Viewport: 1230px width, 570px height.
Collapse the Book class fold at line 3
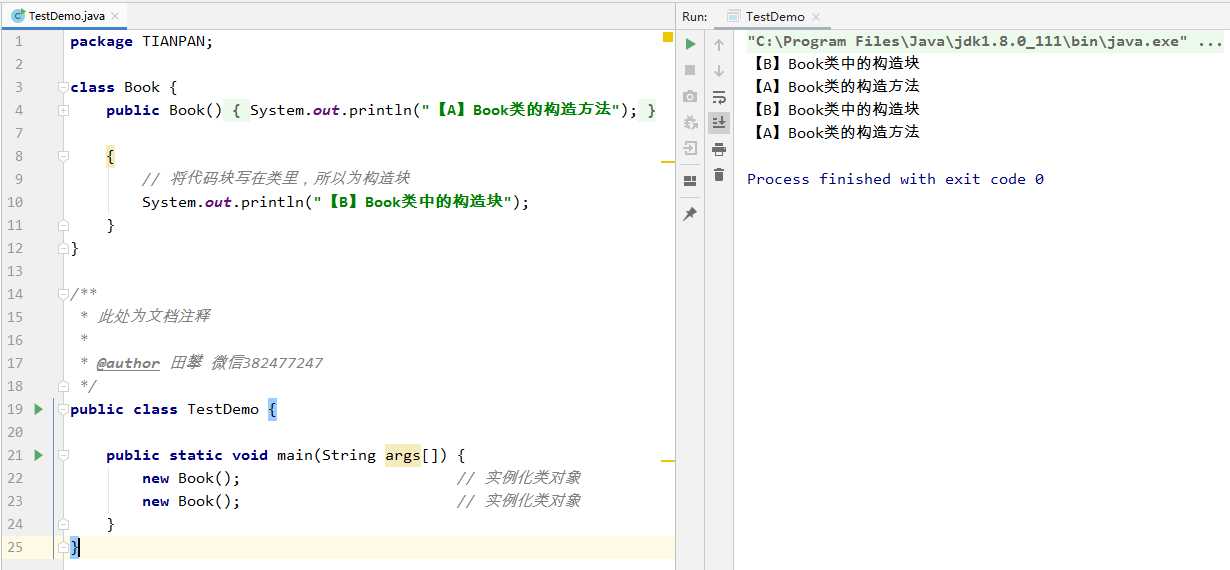coord(63,87)
